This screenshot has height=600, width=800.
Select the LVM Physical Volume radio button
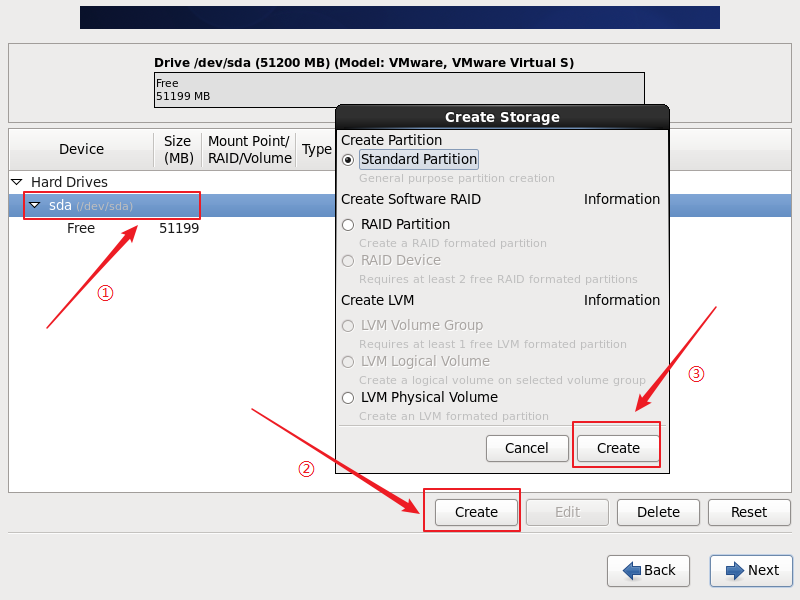348,397
